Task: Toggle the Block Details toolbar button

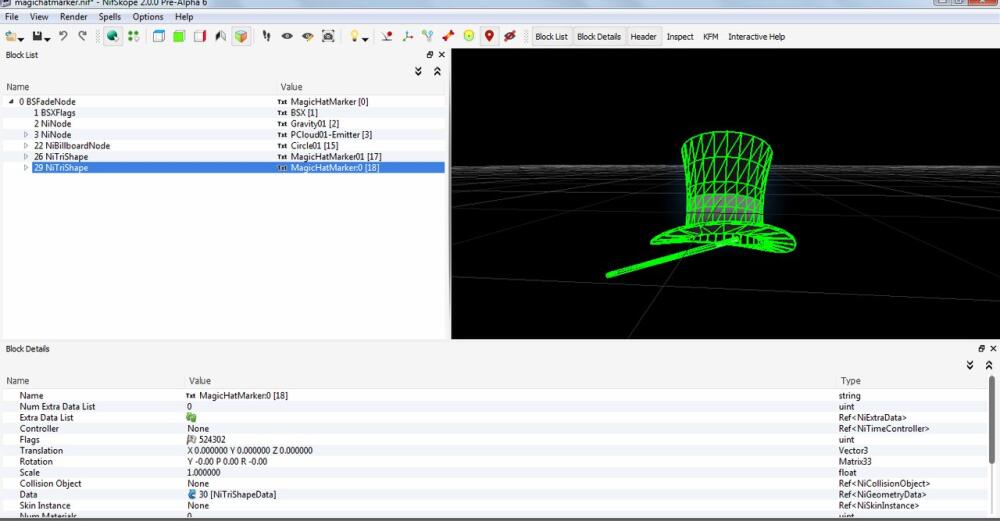Action: pyautogui.click(x=599, y=36)
